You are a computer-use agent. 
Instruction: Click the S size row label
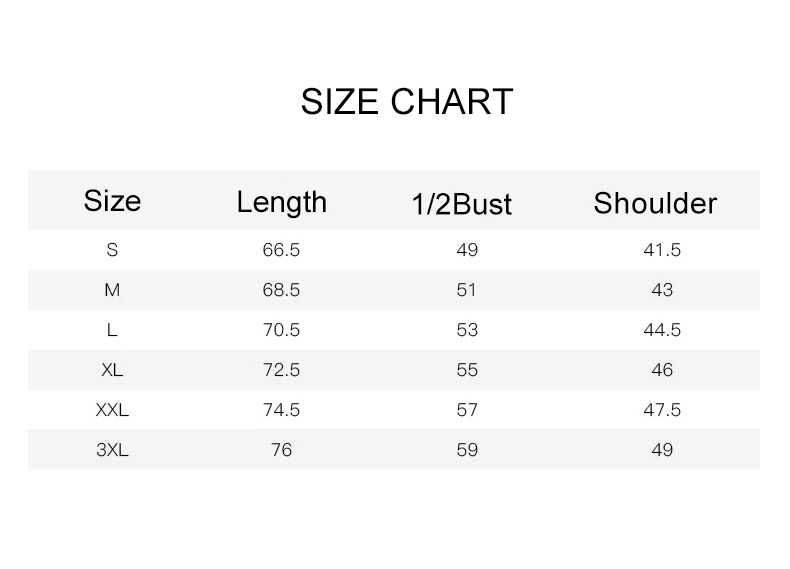click(112, 250)
